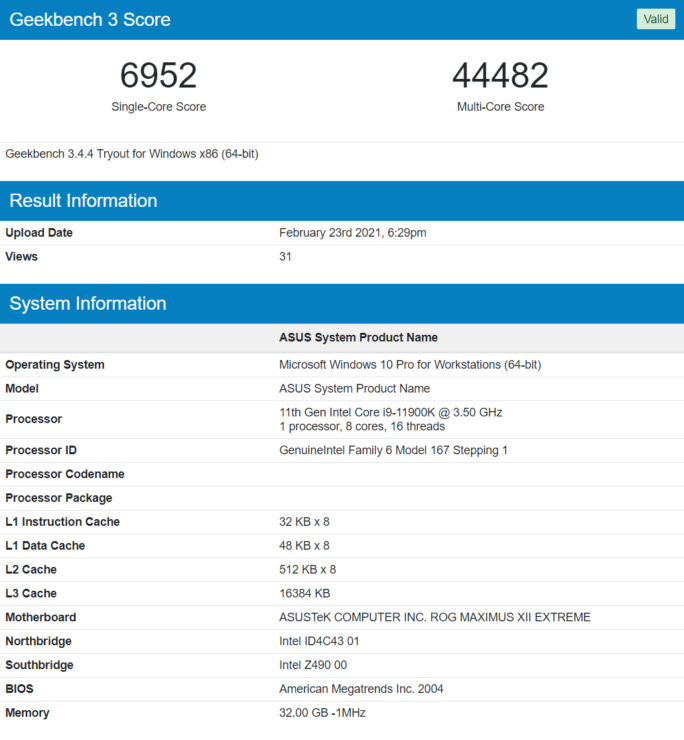Image resolution: width=684 pixels, height=740 pixels.
Task: Click the Model row label
Action: [22, 388]
